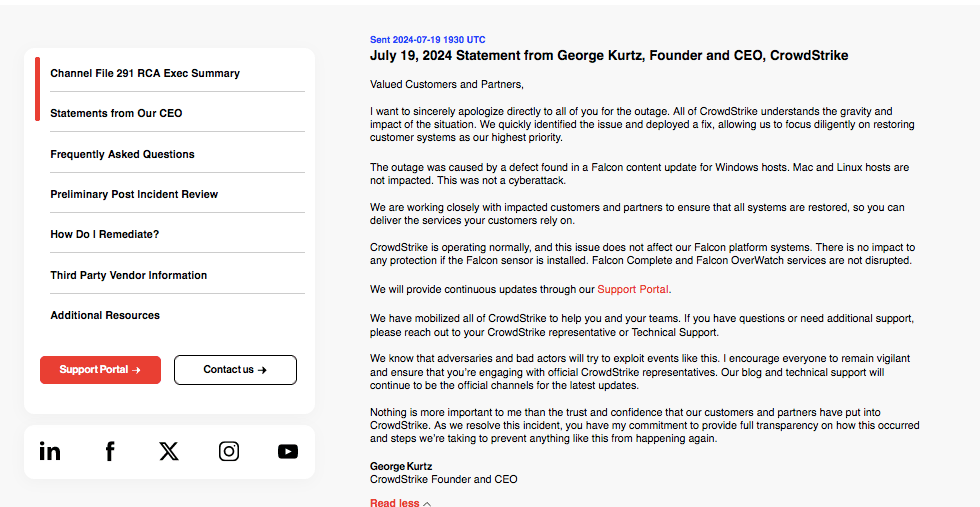980x507 pixels.
Task: Open CrowdStrike's X (Twitter) icon
Action: (x=169, y=451)
